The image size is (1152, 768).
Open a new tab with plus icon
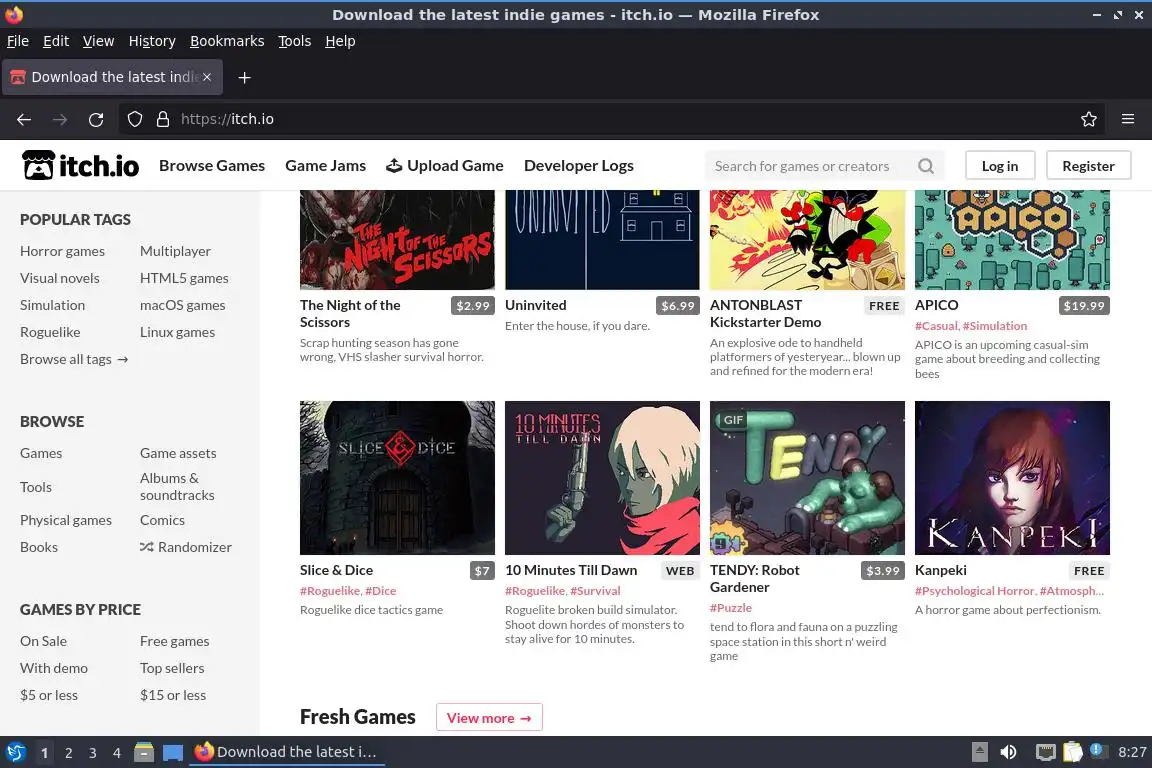click(x=245, y=77)
